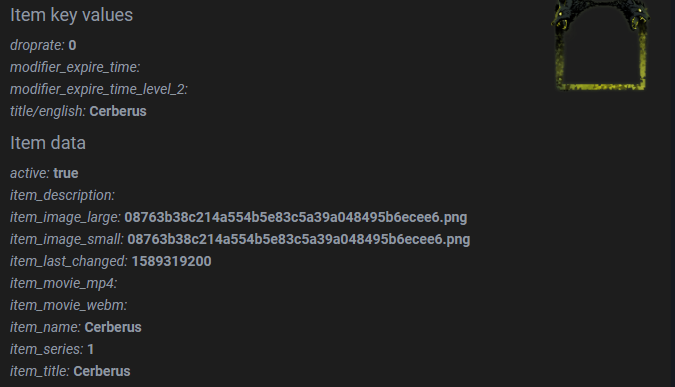Click the item_movie_webm label

[68, 305]
